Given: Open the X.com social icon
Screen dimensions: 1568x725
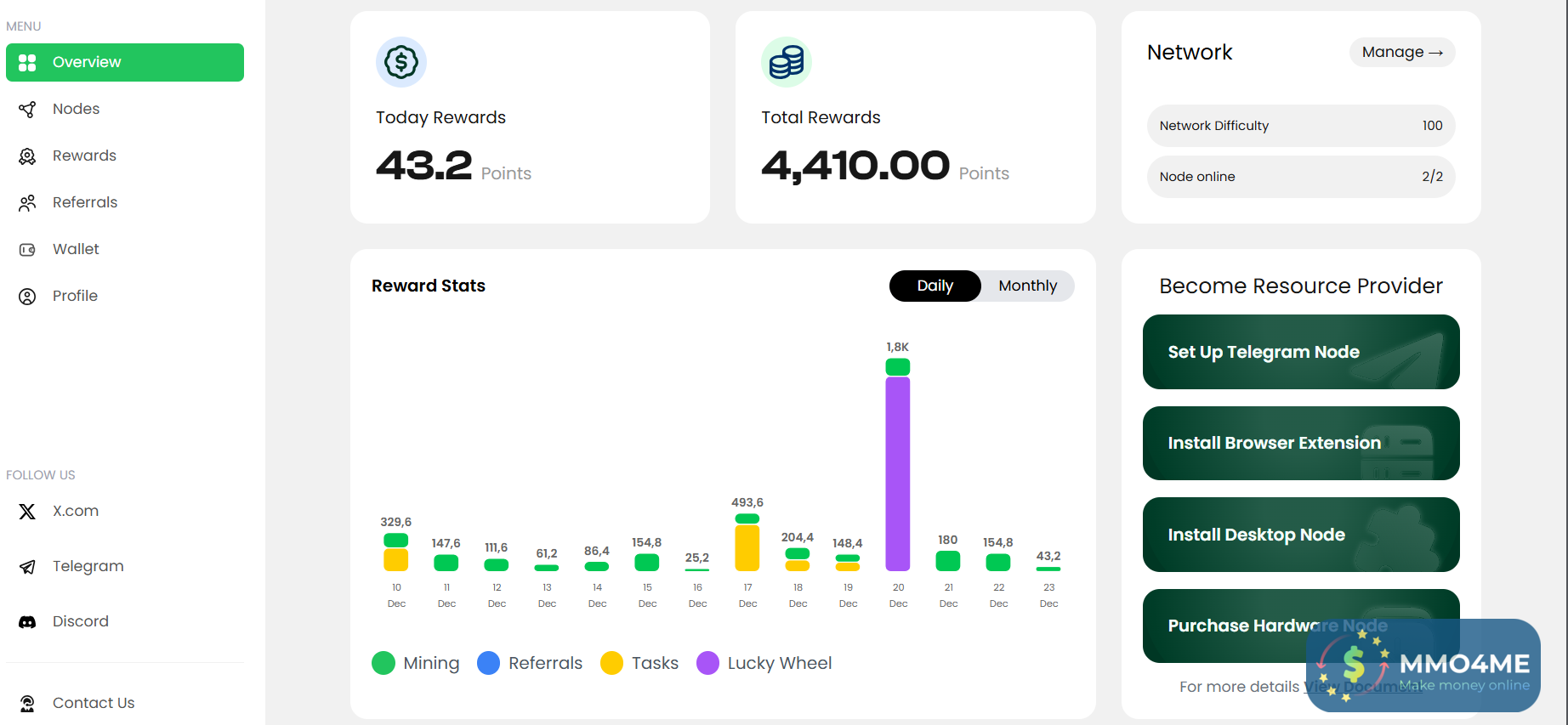Looking at the screenshot, I should click(27, 512).
